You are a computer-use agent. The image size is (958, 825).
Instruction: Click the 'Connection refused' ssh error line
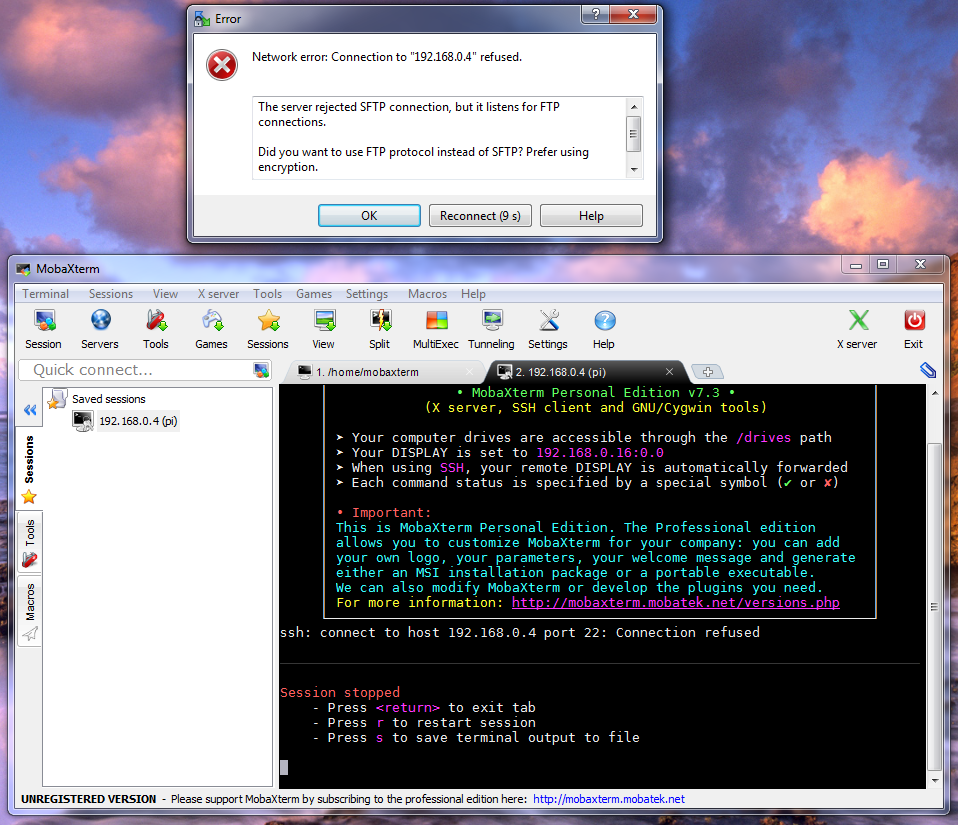point(520,632)
